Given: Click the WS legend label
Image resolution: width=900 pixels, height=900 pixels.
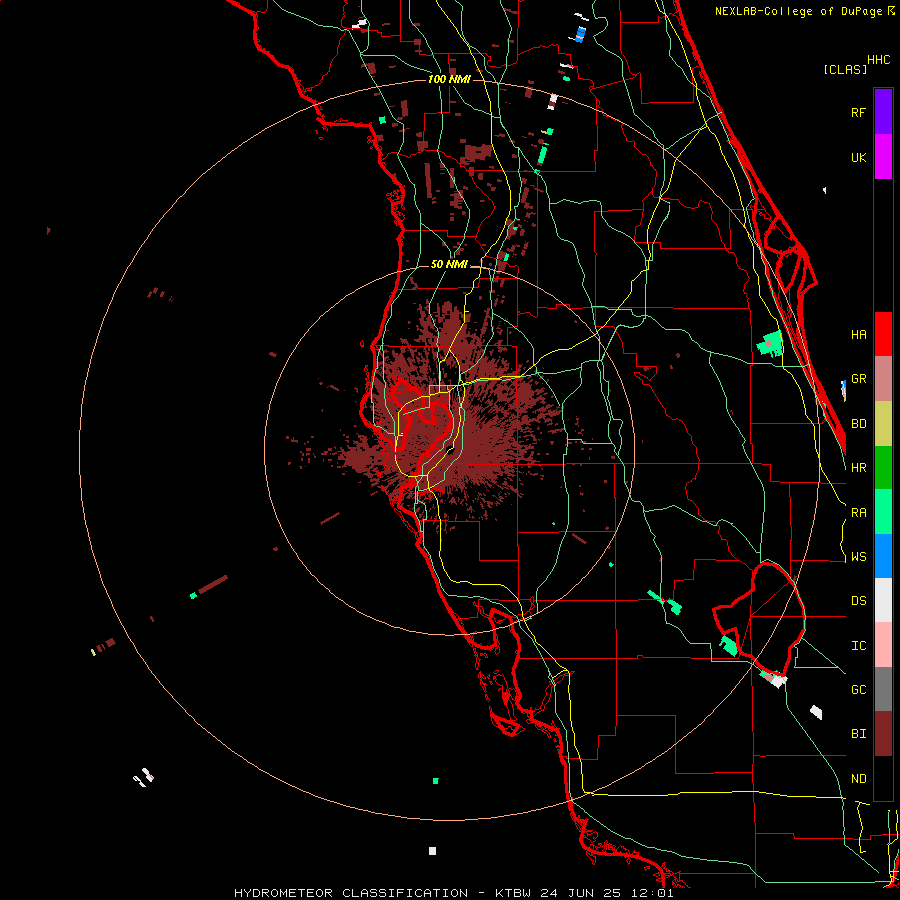Looking at the screenshot, I should pyautogui.click(x=858, y=557).
